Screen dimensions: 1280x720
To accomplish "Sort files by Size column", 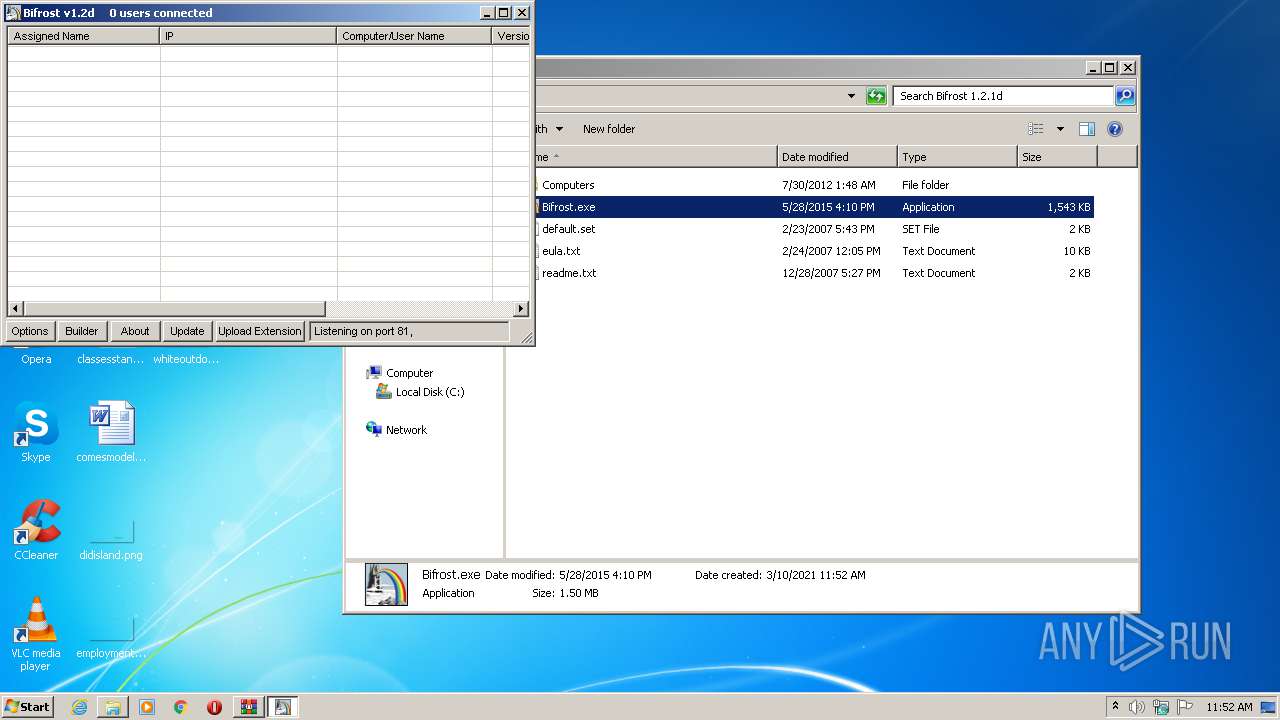I will tap(1057, 157).
